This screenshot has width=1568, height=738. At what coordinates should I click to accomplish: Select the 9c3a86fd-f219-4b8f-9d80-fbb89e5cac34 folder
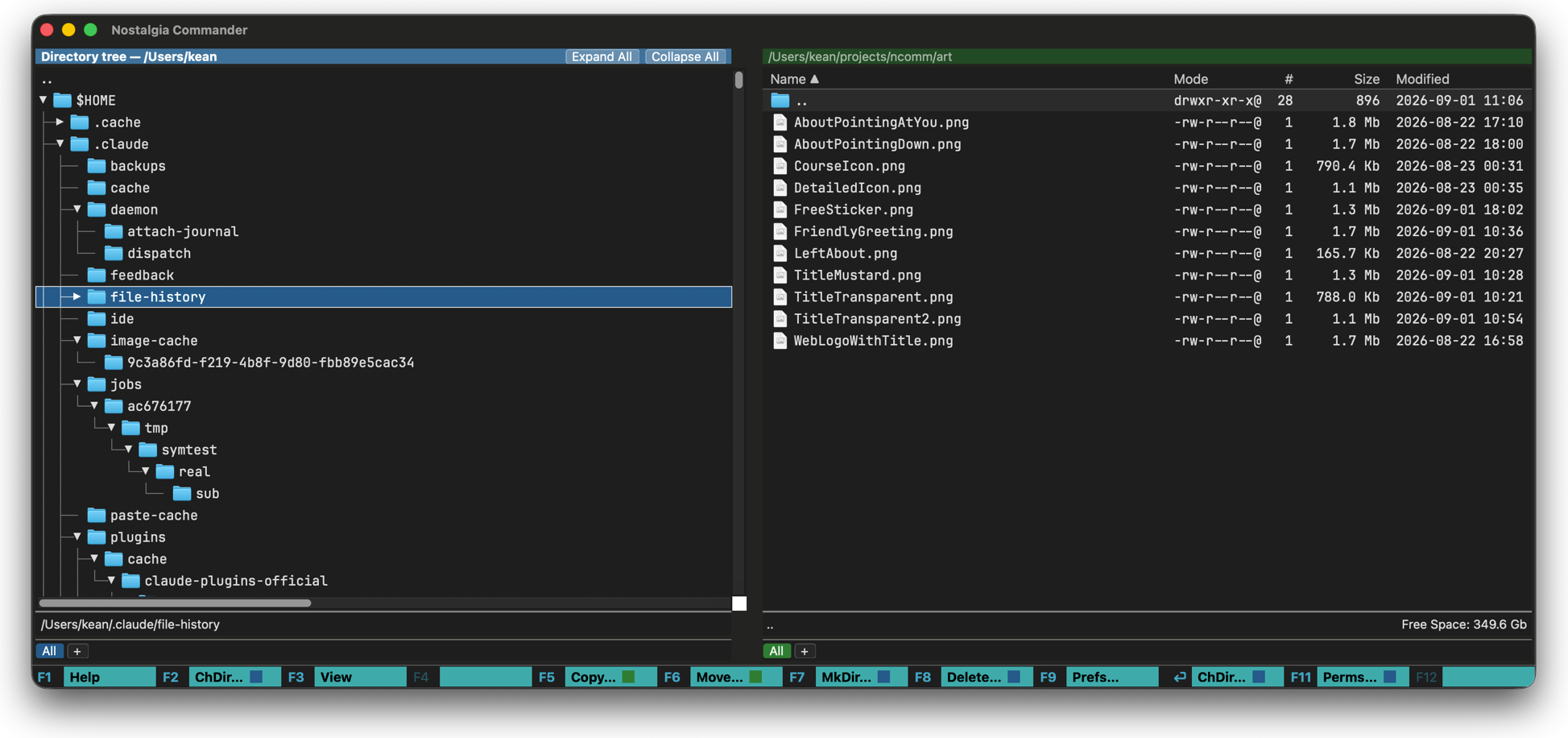coord(270,363)
